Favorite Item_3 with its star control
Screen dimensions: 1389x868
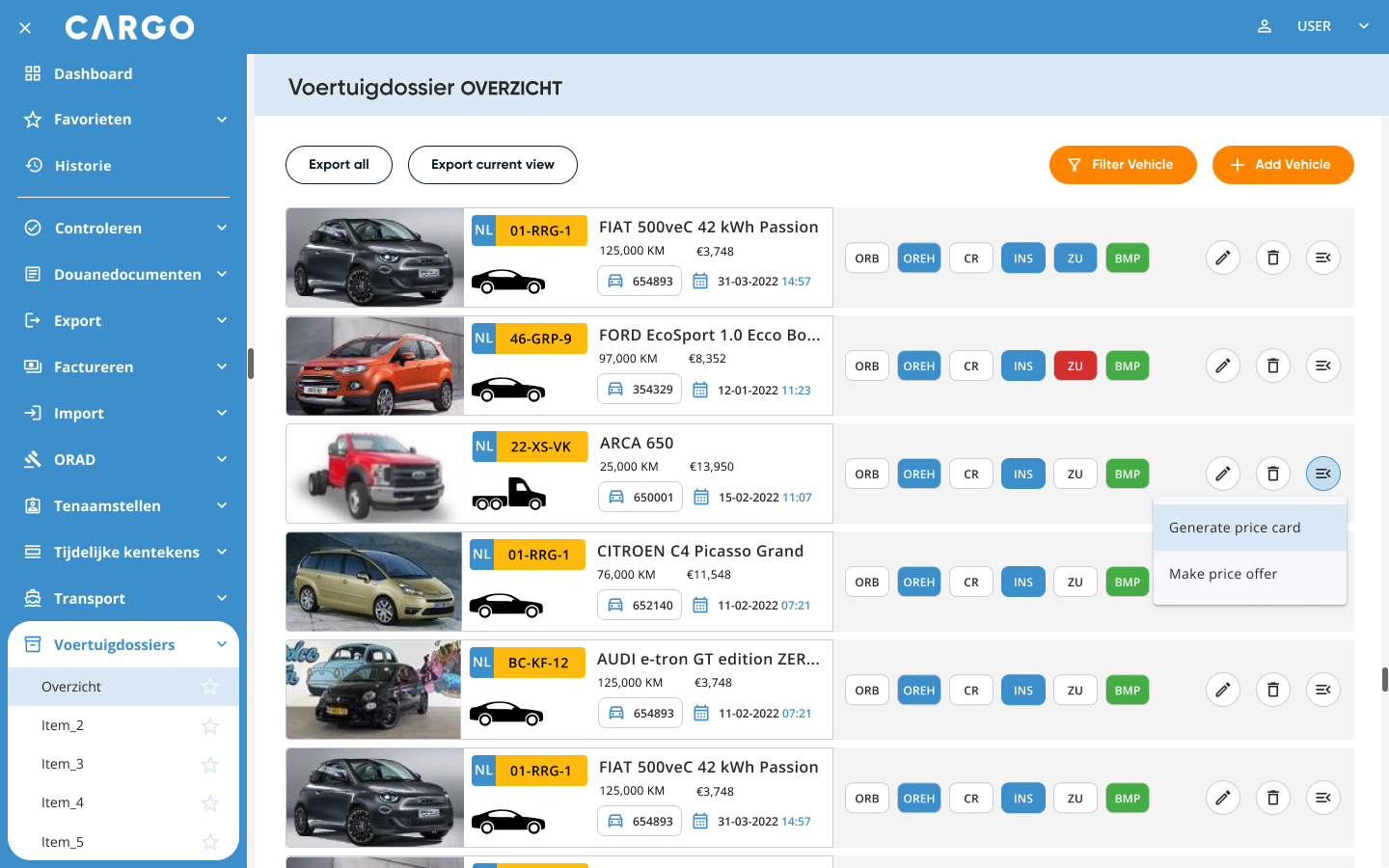click(x=209, y=765)
